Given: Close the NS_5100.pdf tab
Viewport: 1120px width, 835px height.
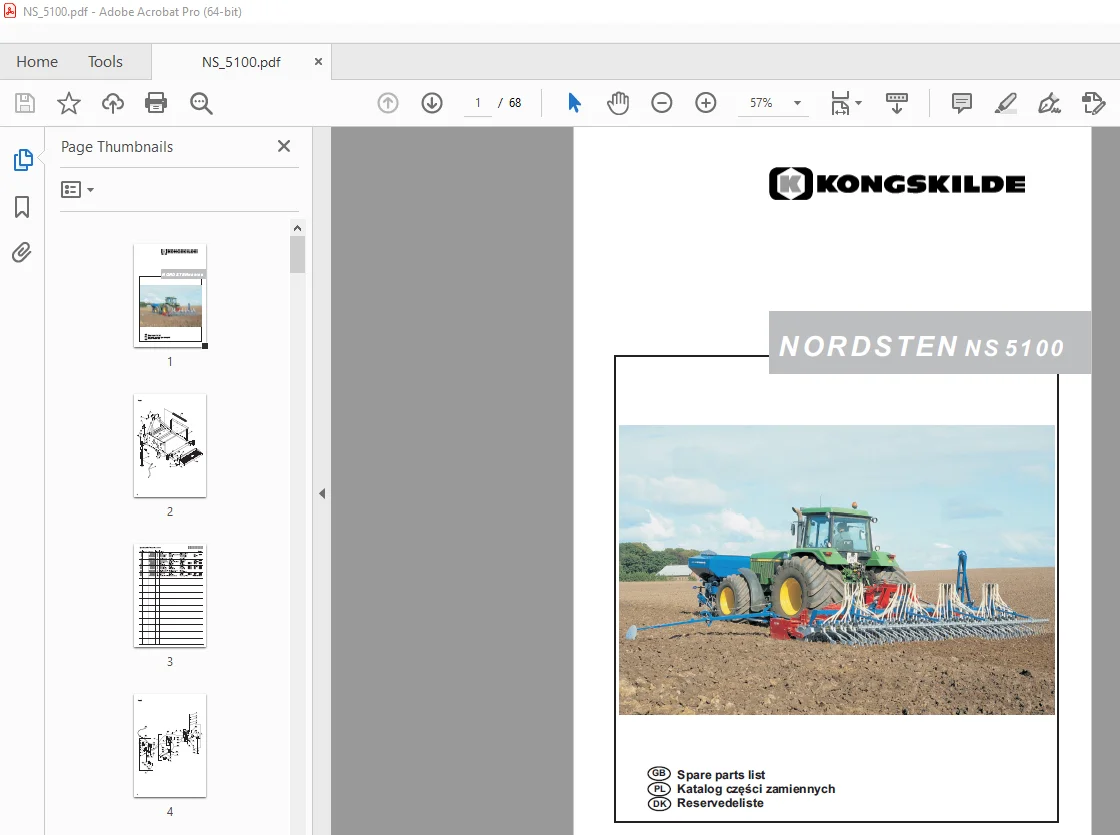Looking at the screenshot, I should point(319,62).
